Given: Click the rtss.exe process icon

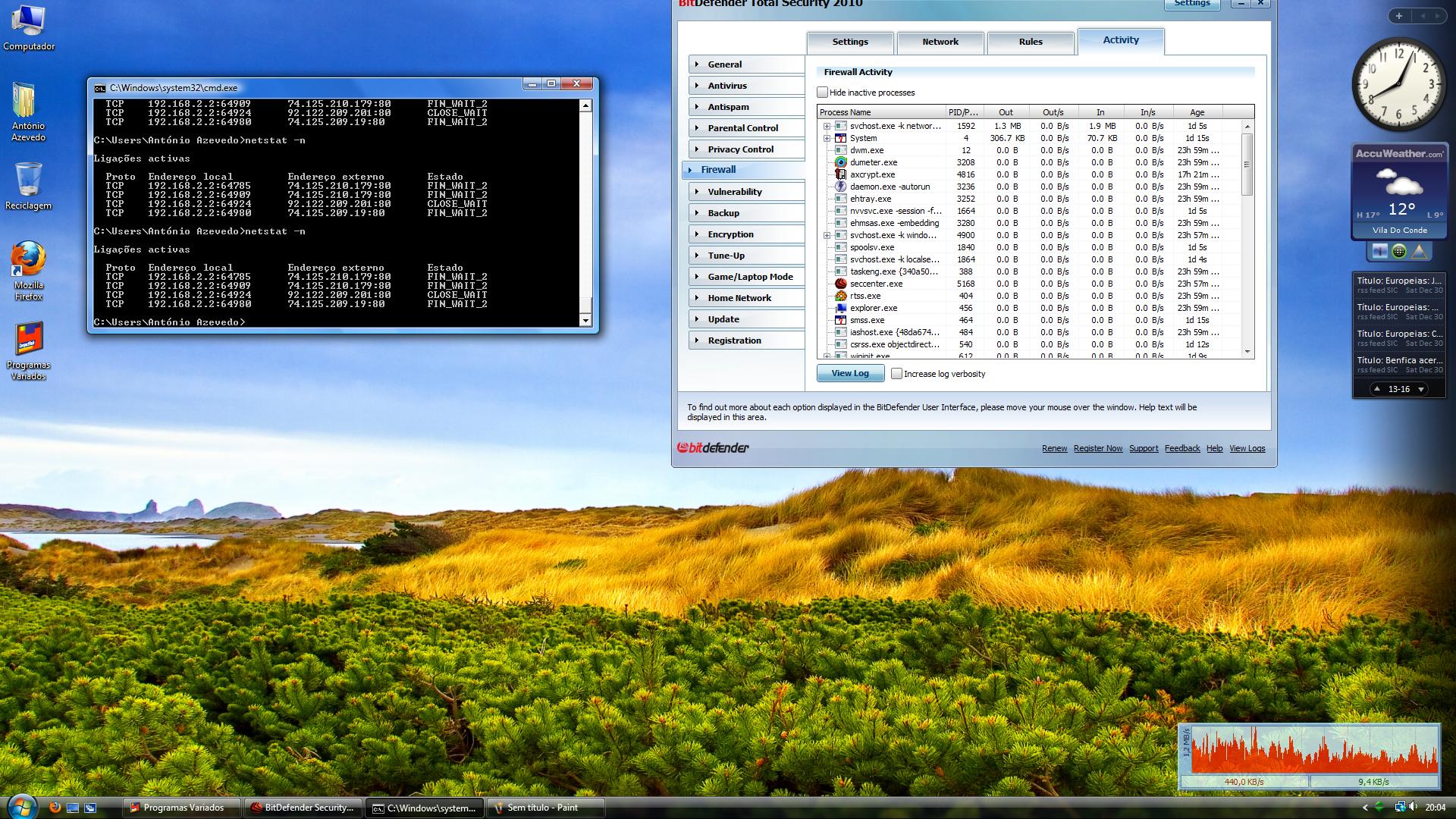Looking at the screenshot, I should pos(840,296).
